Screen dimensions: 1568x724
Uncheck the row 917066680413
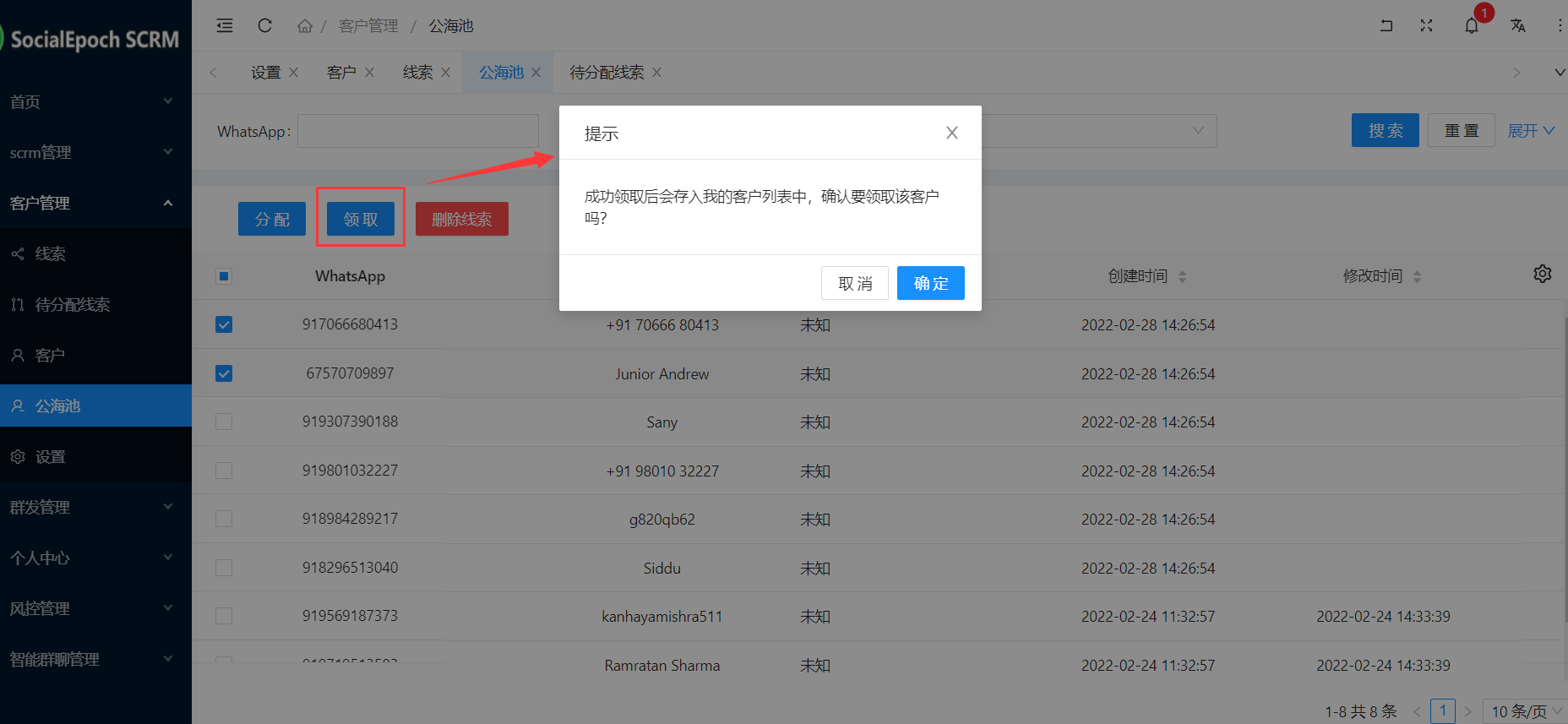pyautogui.click(x=224, y=324)
